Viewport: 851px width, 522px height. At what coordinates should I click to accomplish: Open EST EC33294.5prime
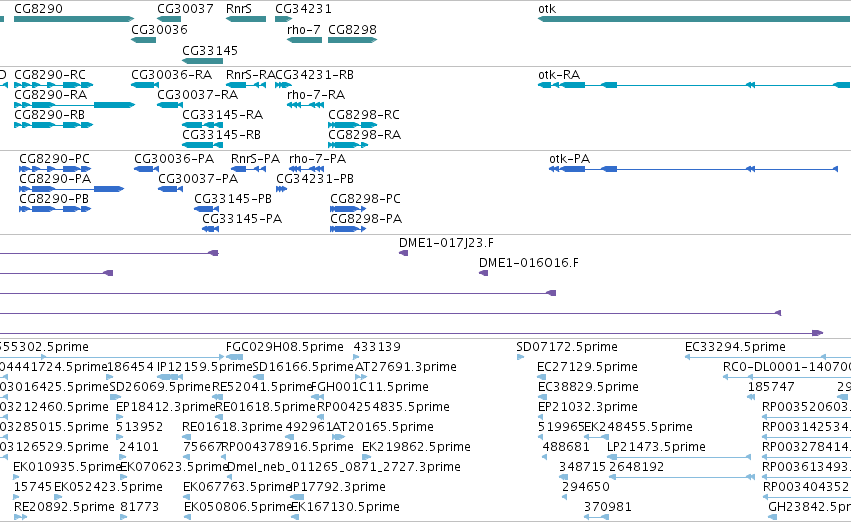735,347
